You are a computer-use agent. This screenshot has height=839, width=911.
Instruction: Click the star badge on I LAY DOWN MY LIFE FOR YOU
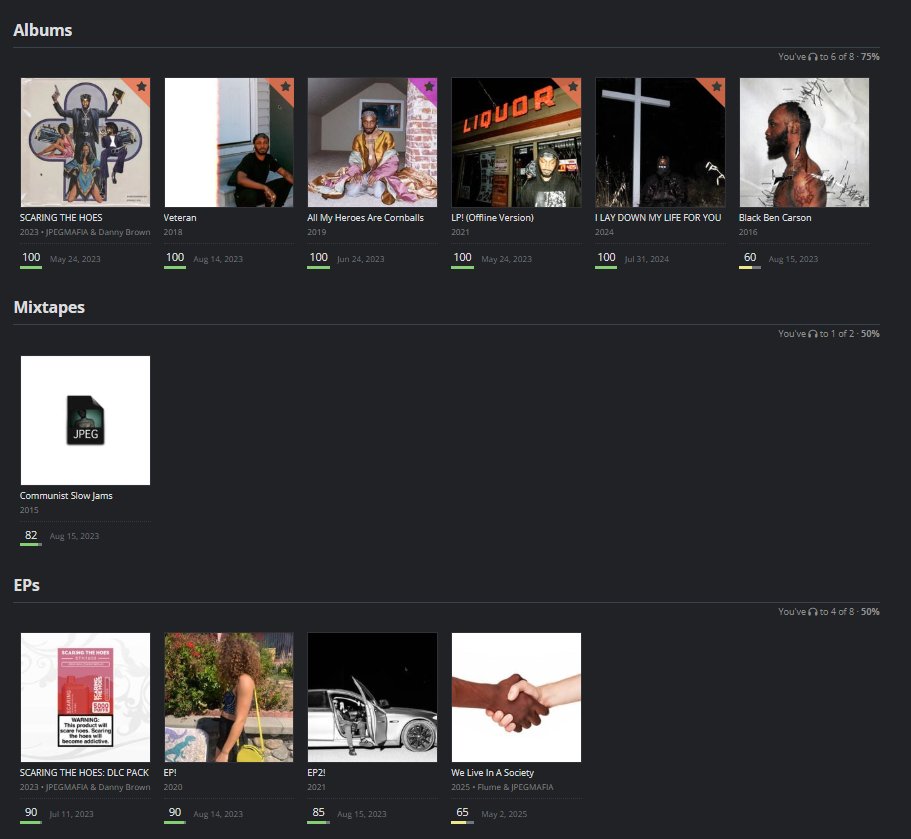(716, 87)
